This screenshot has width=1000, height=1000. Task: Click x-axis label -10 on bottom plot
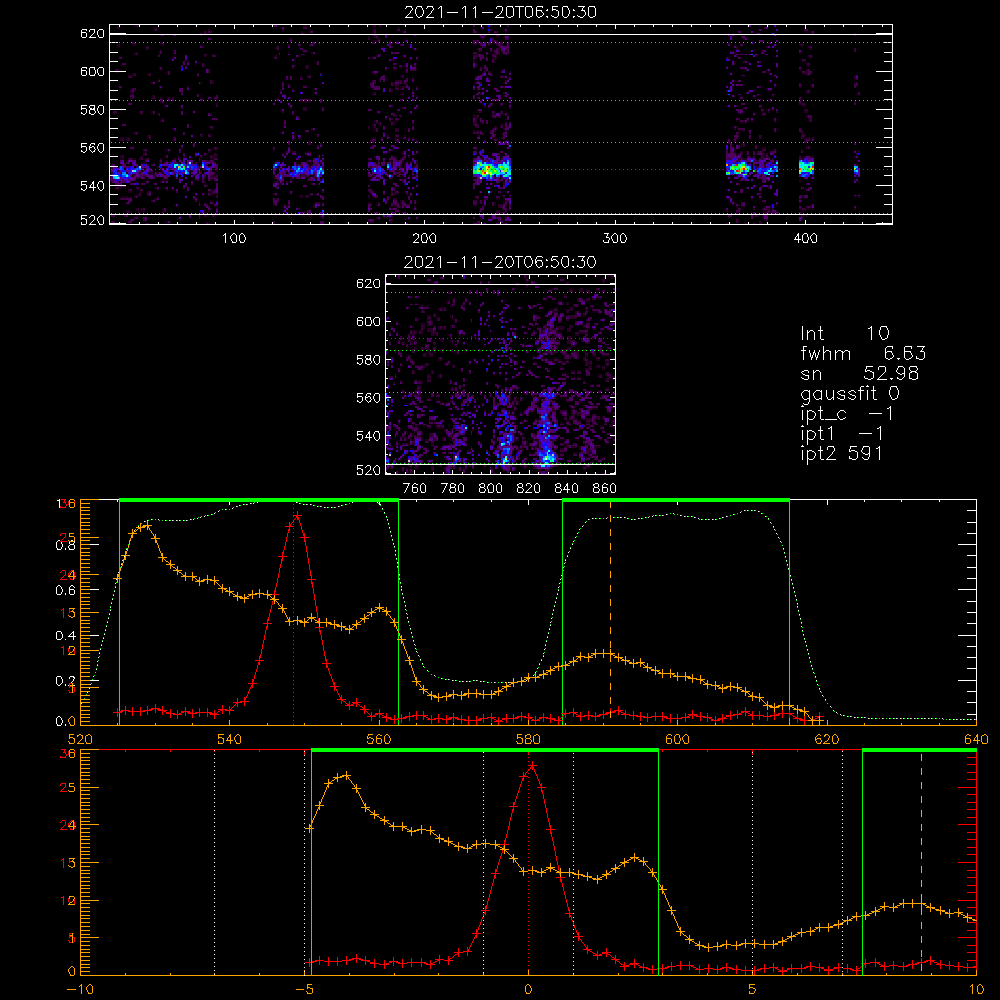[x=80, y=990]
